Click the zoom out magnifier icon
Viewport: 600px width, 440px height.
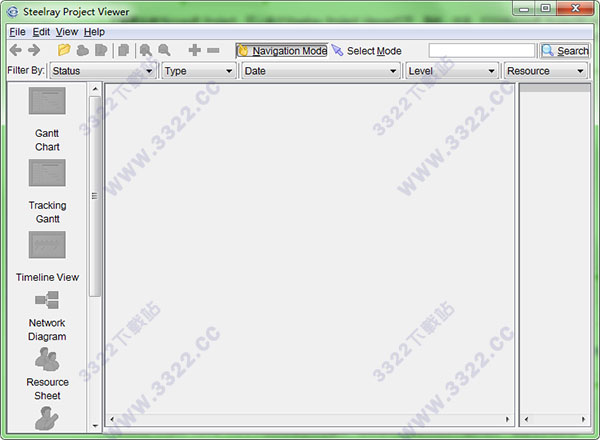[164, 50]
